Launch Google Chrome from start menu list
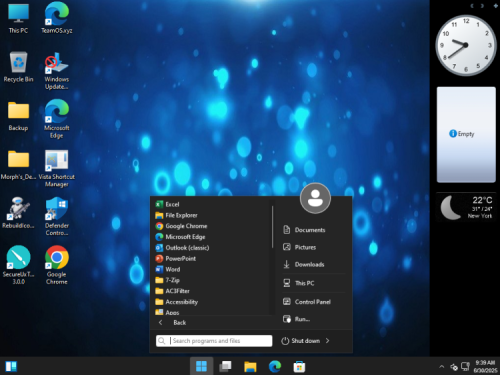 211,226
